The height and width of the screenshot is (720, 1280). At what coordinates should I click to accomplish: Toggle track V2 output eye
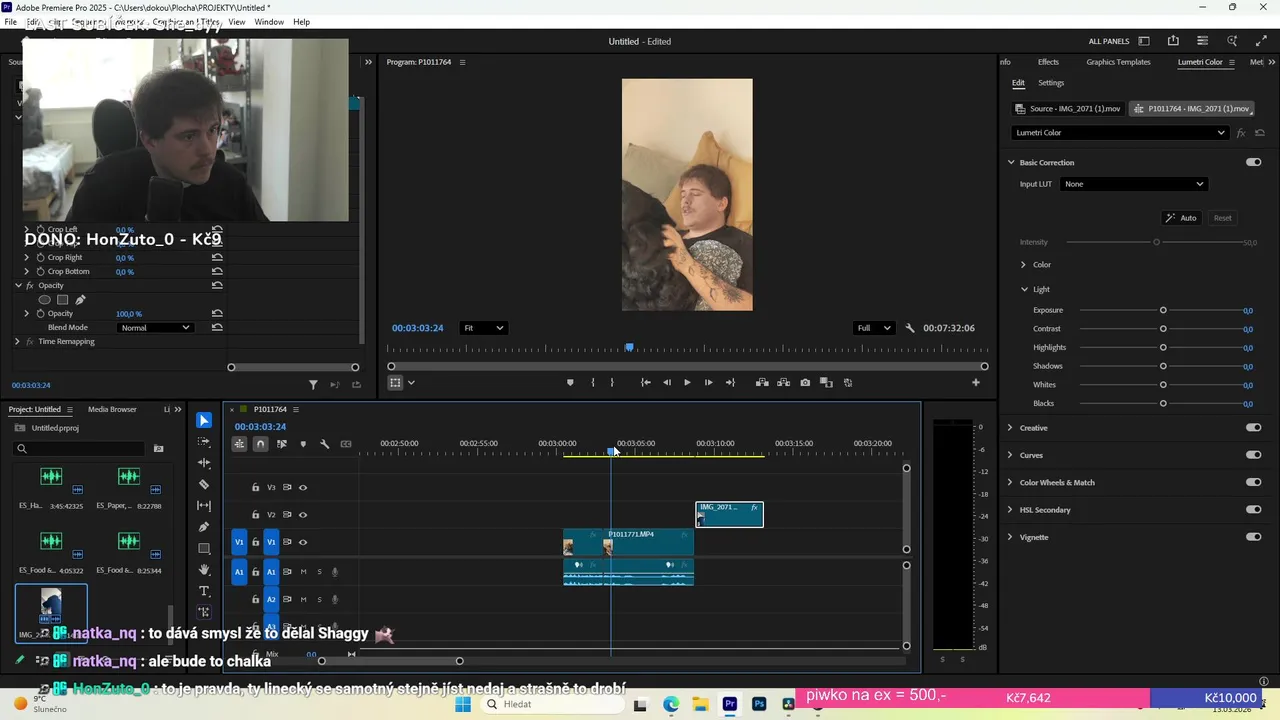[x=303, y=515]
